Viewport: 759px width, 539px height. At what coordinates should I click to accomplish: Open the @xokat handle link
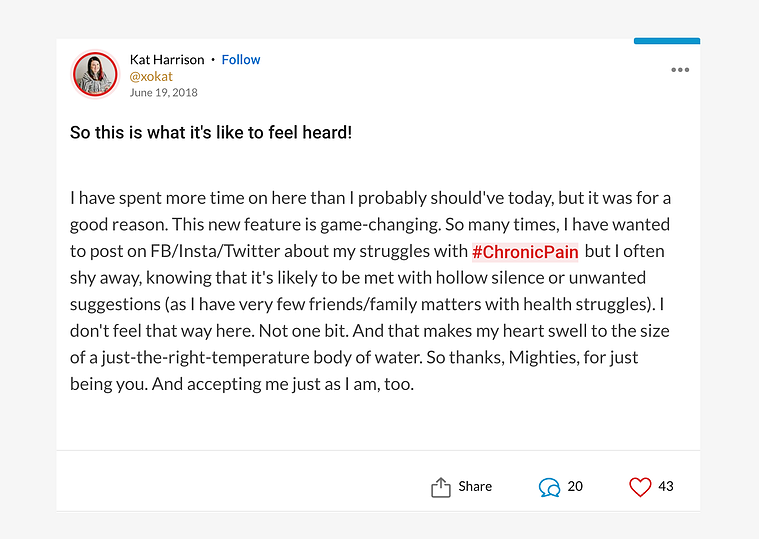151,76
